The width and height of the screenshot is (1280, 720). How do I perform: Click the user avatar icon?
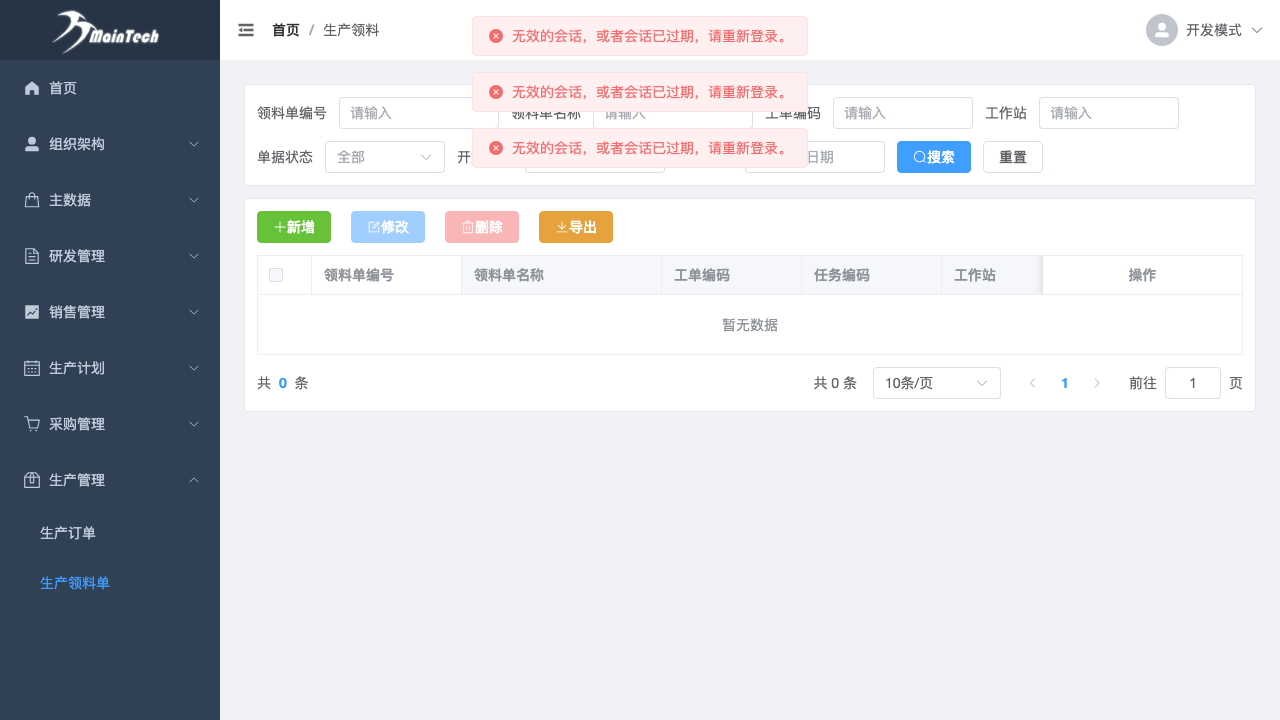point(1161,30)
